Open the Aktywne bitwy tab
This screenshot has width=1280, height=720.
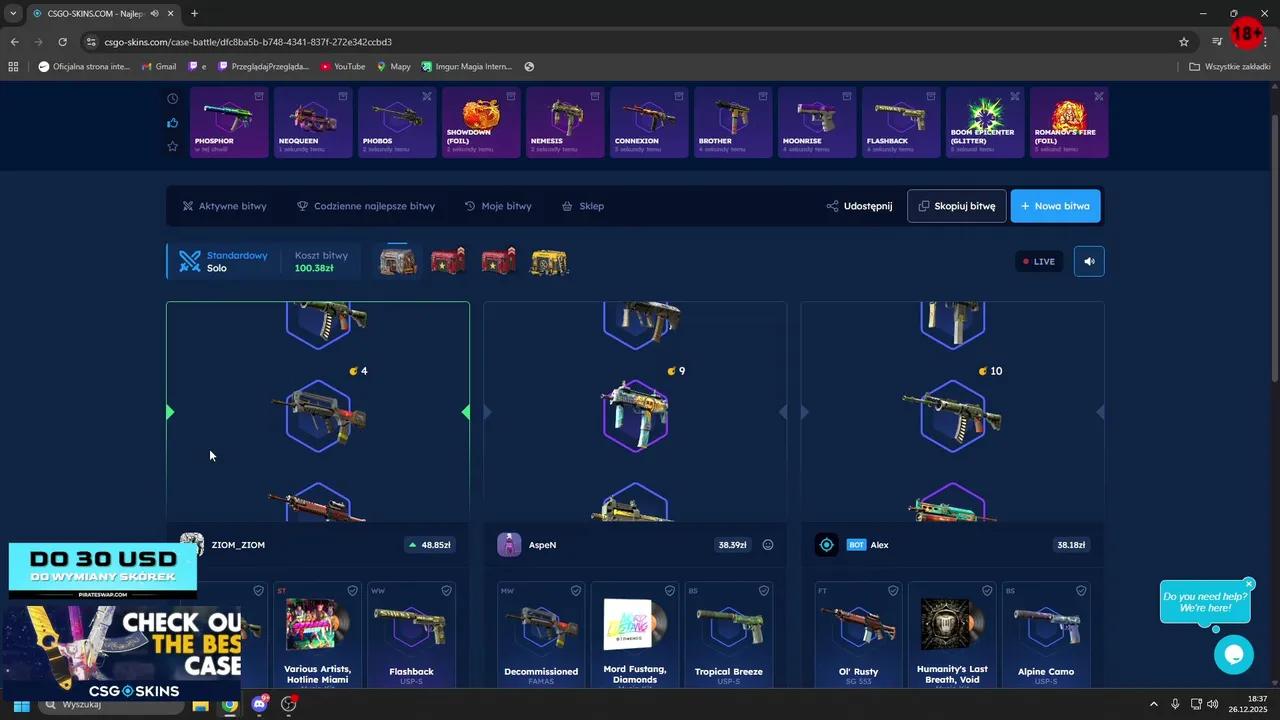[x=224, y=206]
